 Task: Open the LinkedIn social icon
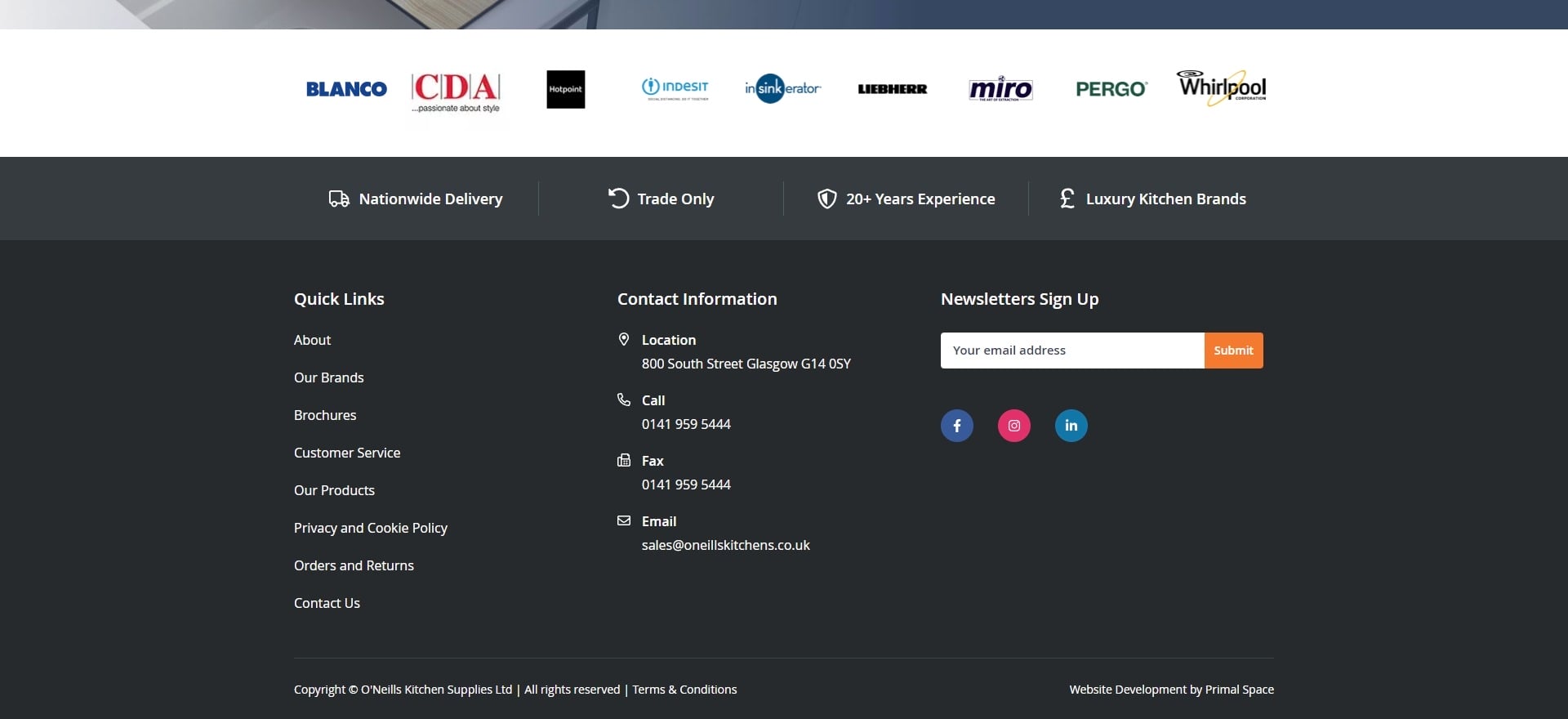[1071, 426]
